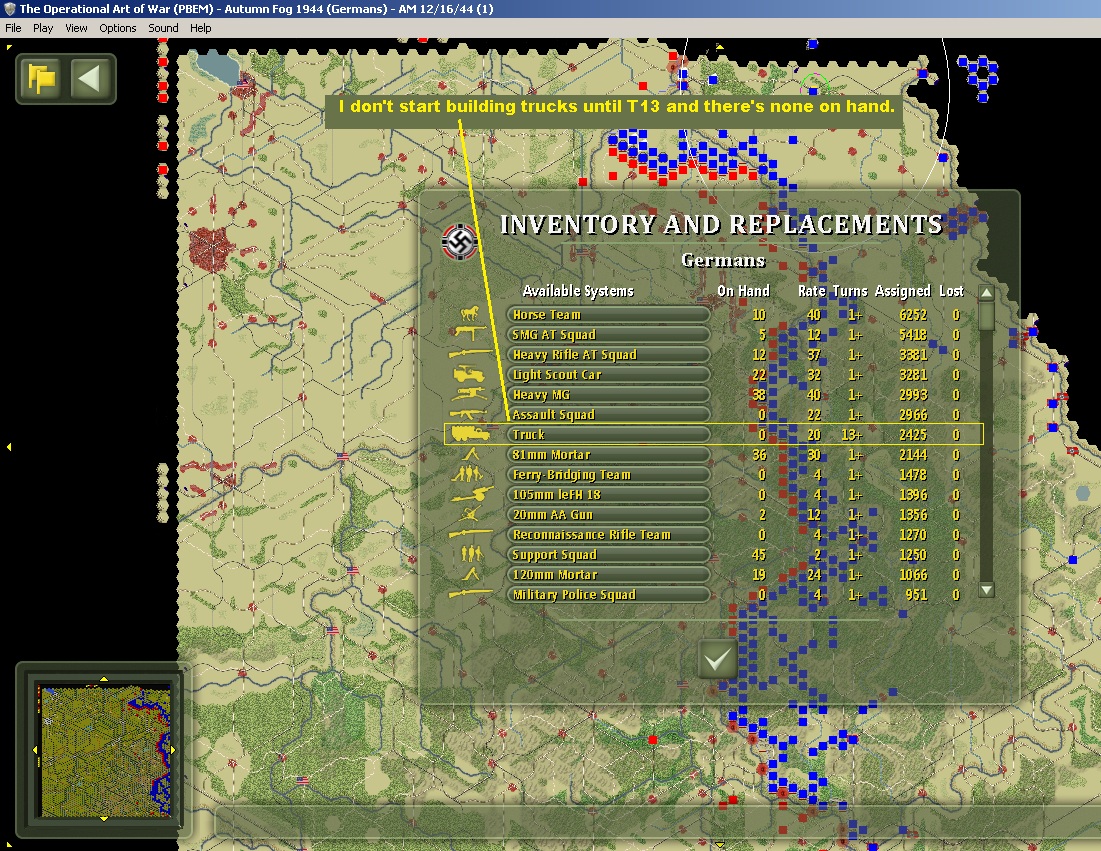This screenshot has height=851, width=1101.
Task: Select the Support Squad button
Action: pyautogui.click(x=608, y=555)
